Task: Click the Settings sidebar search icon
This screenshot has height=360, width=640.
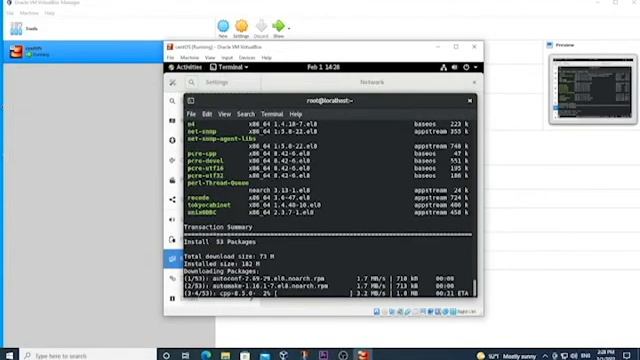Action: [172, 101]
